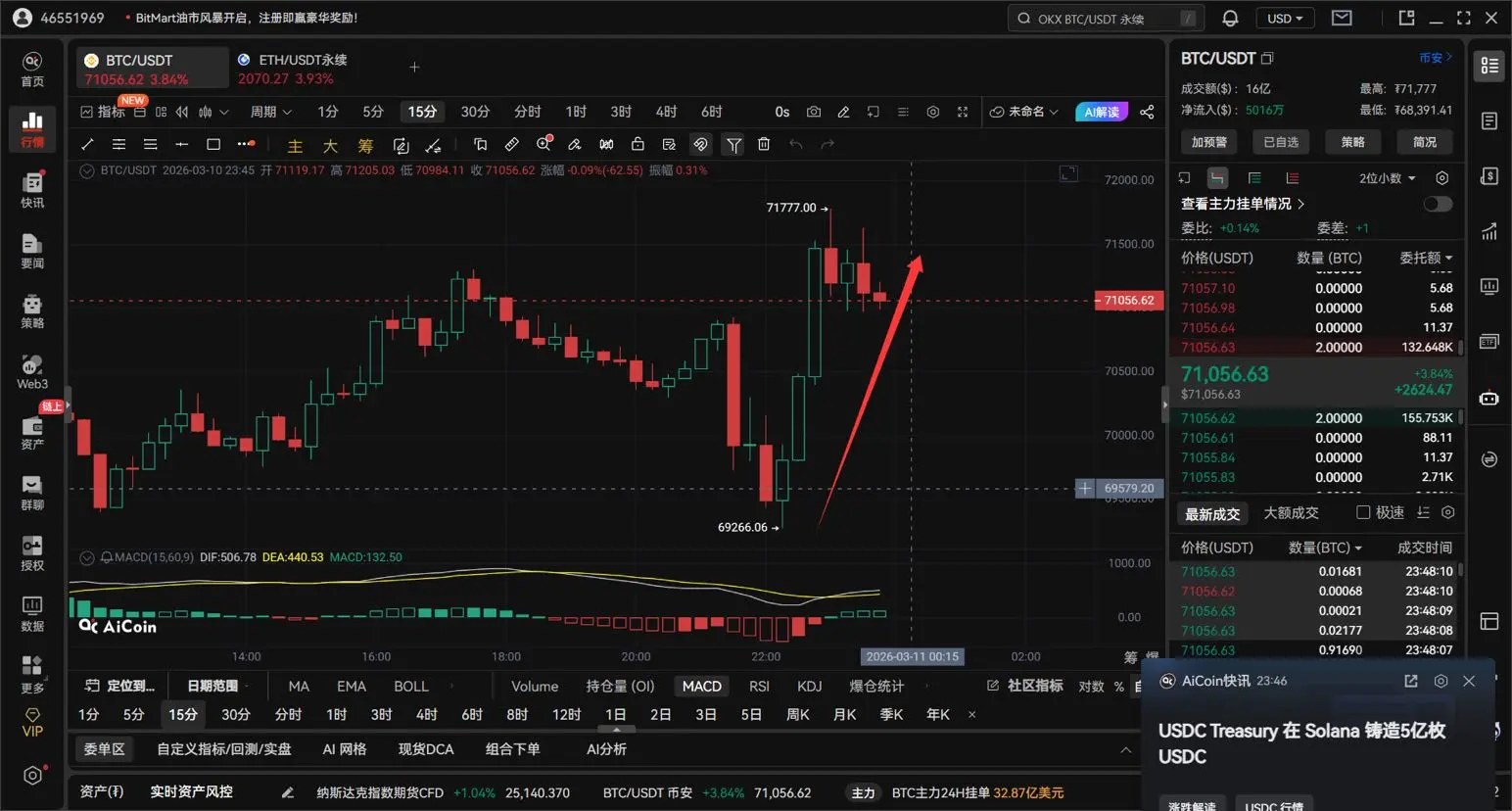Select the horizontal line drawing tool
Viewport: 1512px width, 811px height.
[x=182, y=144]
